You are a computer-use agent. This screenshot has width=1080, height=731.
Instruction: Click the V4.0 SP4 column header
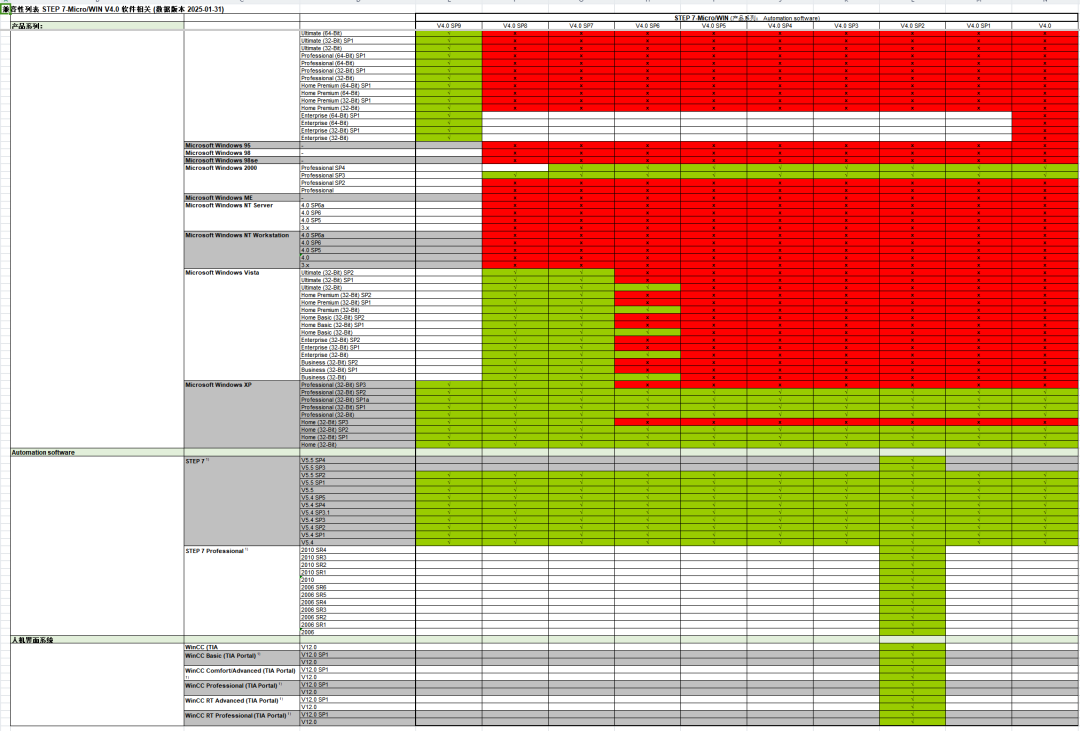(780, 25)
